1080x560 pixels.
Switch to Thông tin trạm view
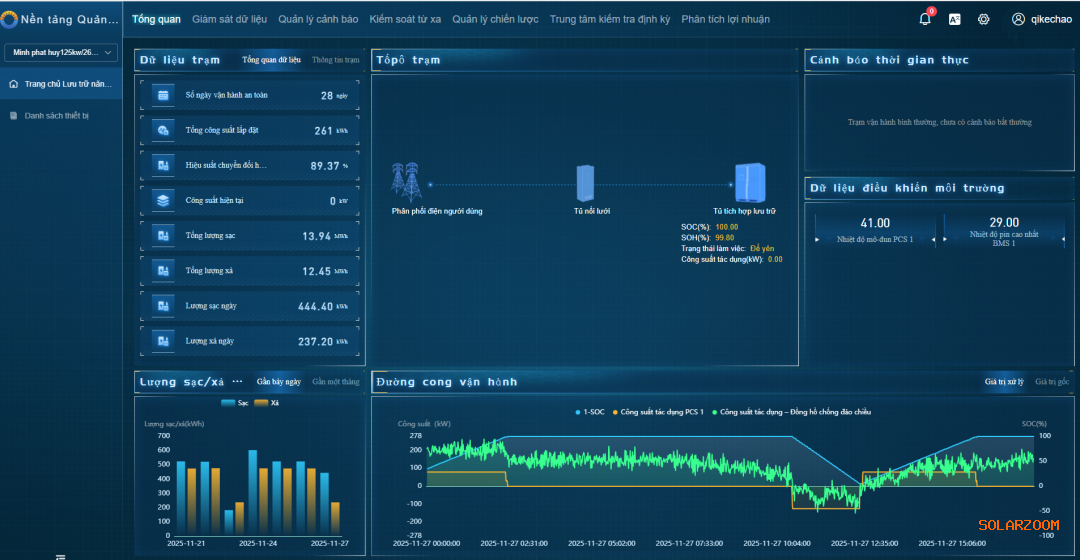(335, 60)
